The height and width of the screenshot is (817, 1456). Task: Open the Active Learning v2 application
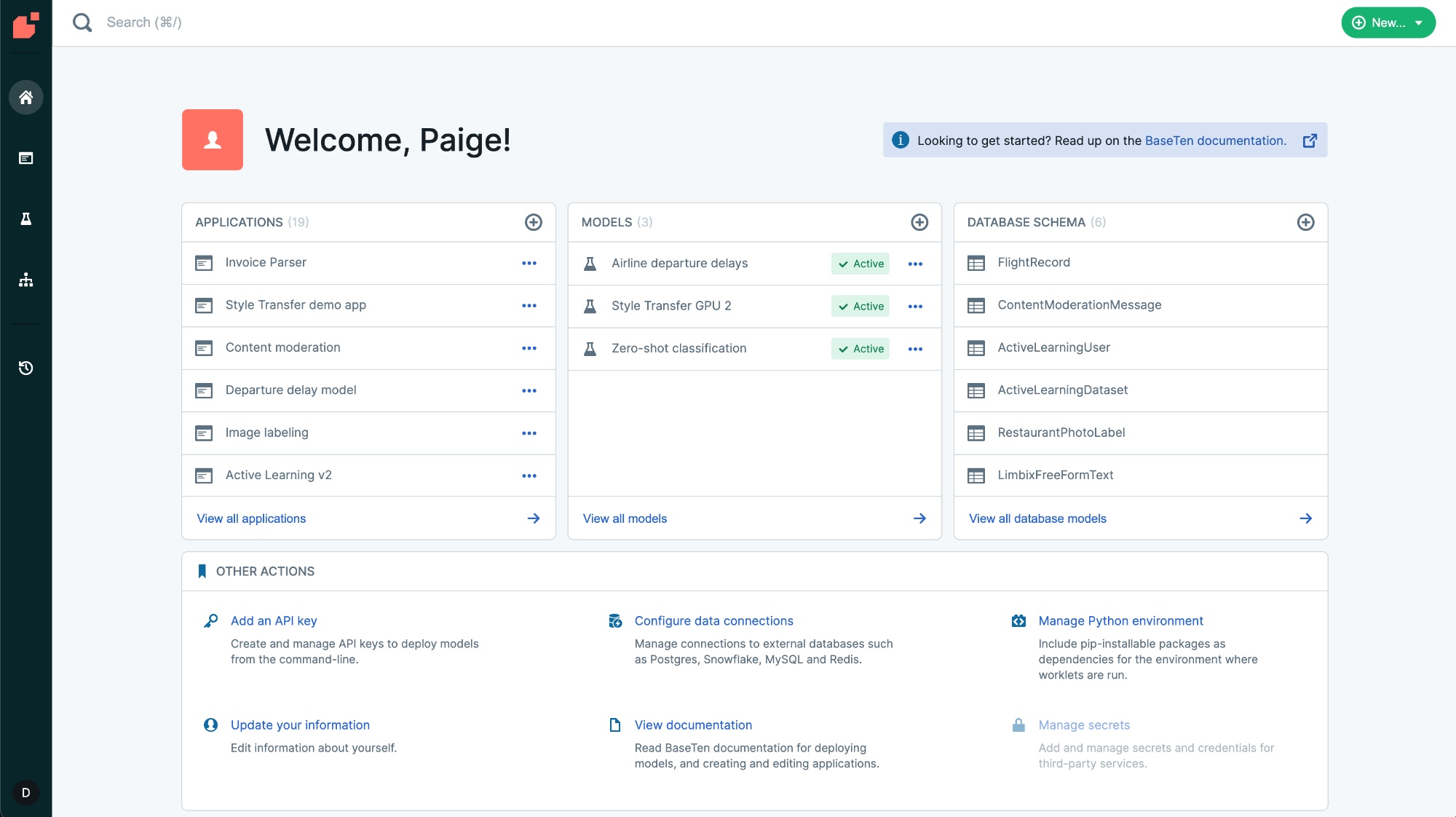click(x=368, y=475)
